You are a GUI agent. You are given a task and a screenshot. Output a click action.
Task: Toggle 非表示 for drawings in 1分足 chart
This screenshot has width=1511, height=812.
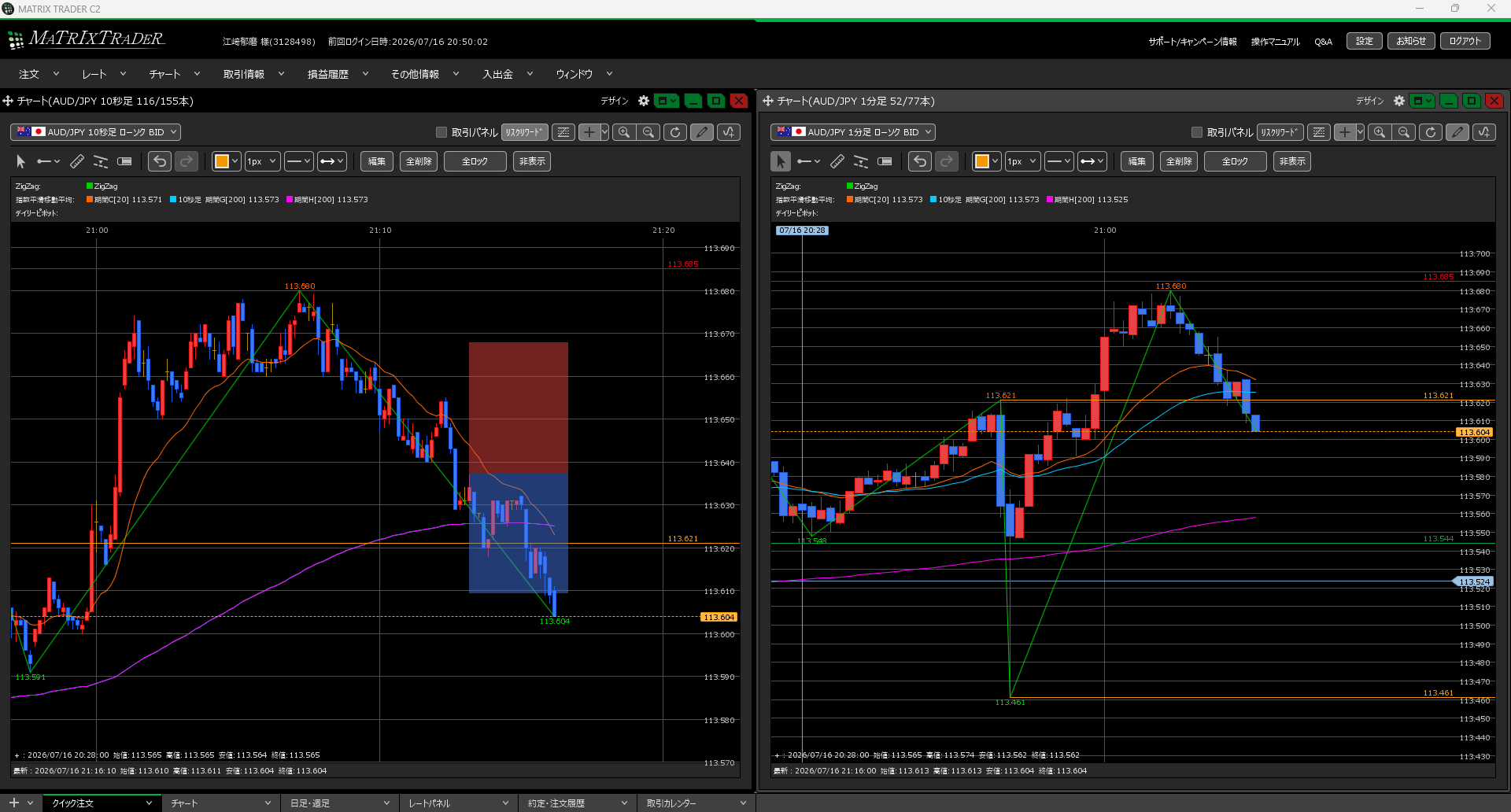point(1292,161)
